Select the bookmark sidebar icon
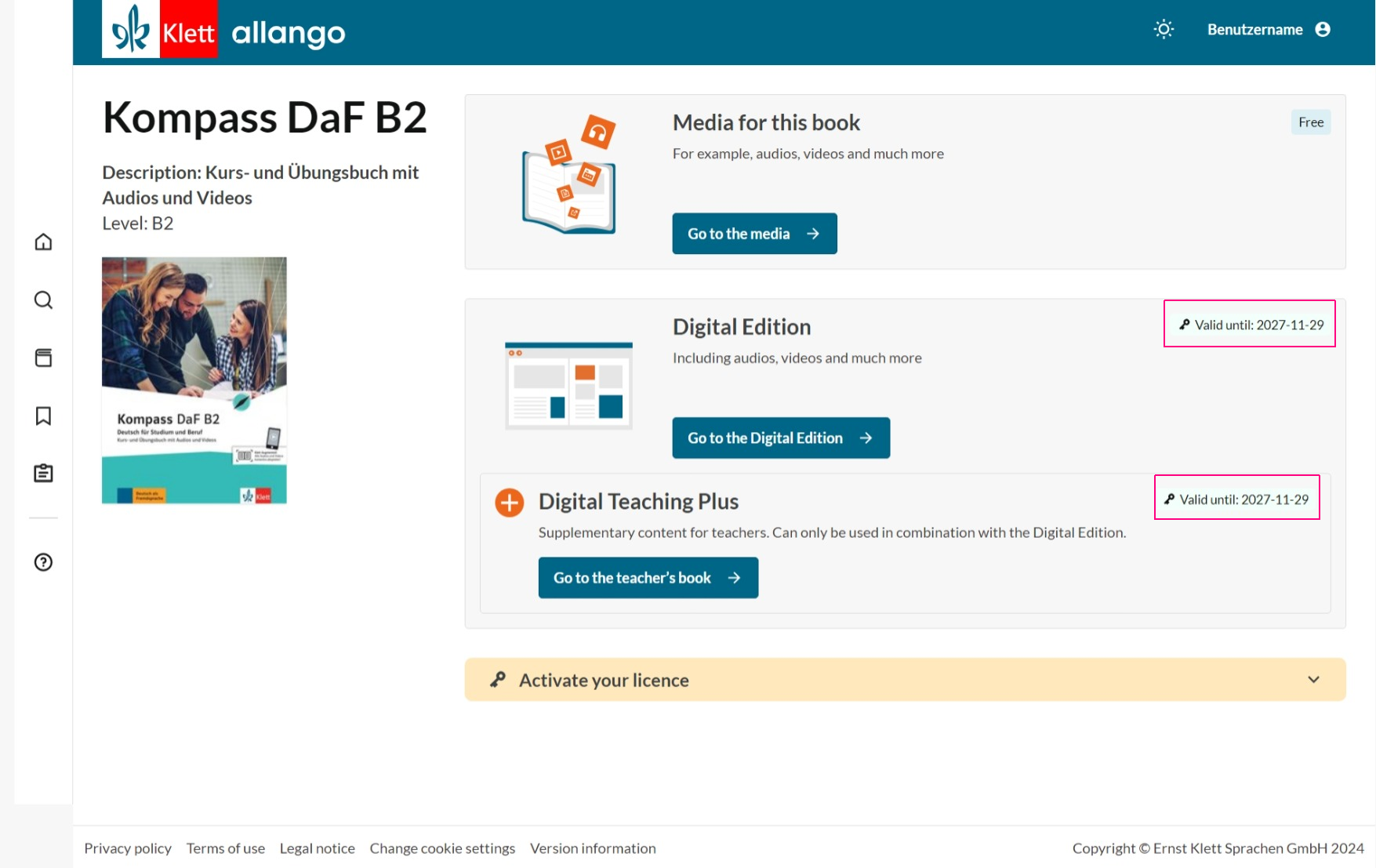 (43, 416)
